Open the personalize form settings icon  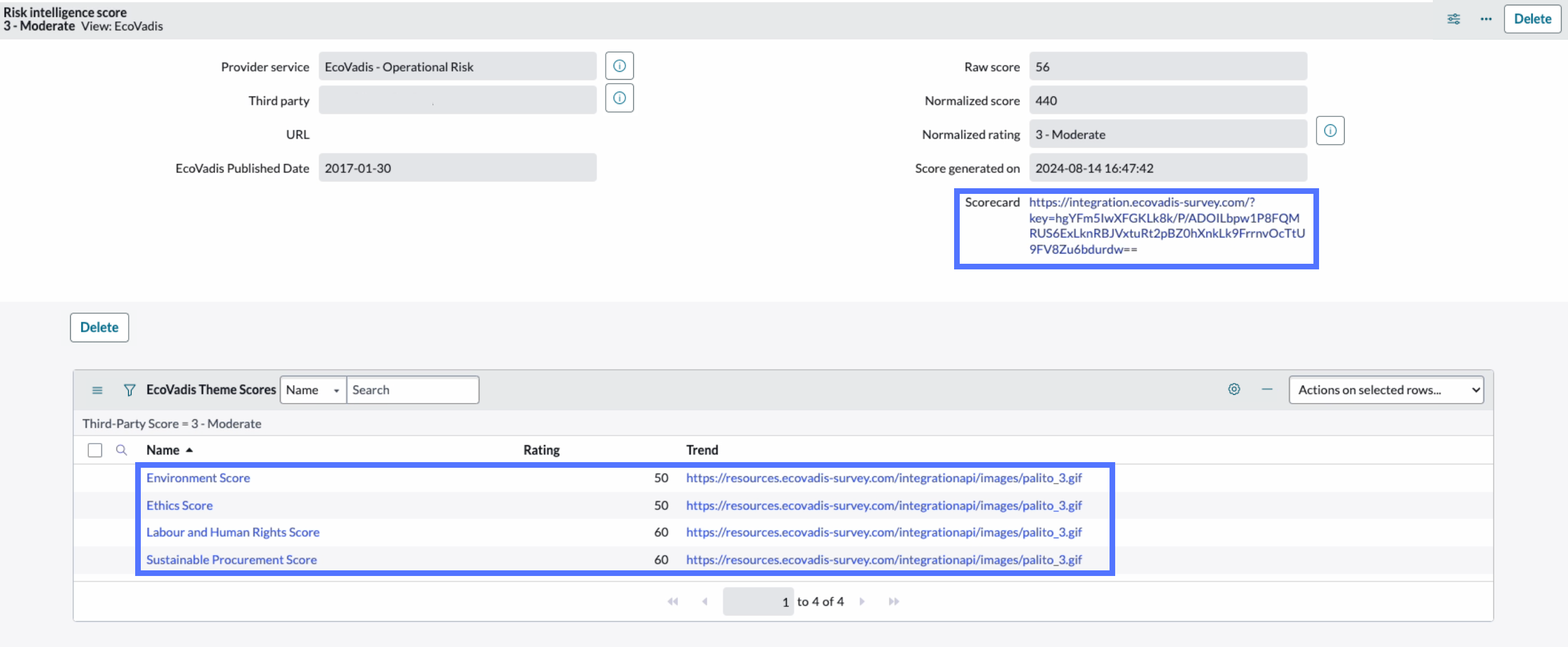(1453, 19)
